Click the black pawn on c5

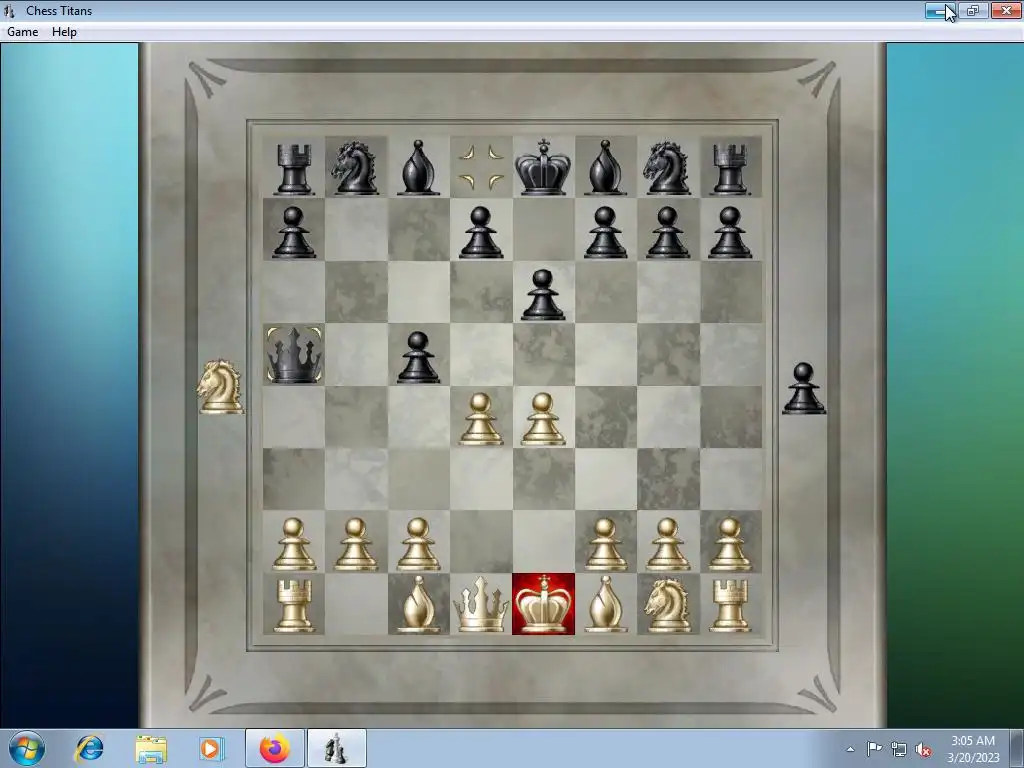coord(419,357)
